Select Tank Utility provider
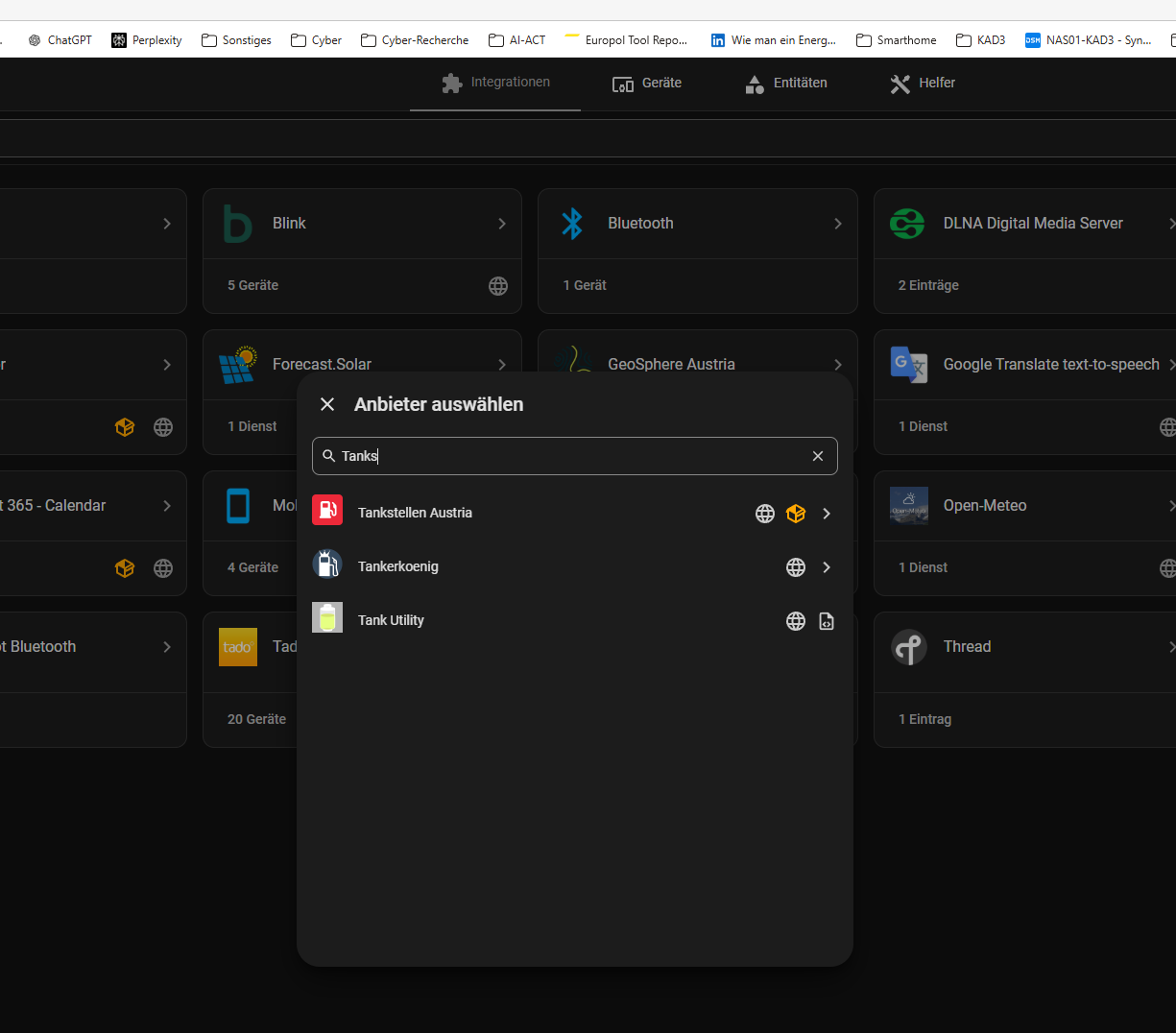This screenshot has width=1176, height=1033. pyautogui.click(x=574, y=620)
